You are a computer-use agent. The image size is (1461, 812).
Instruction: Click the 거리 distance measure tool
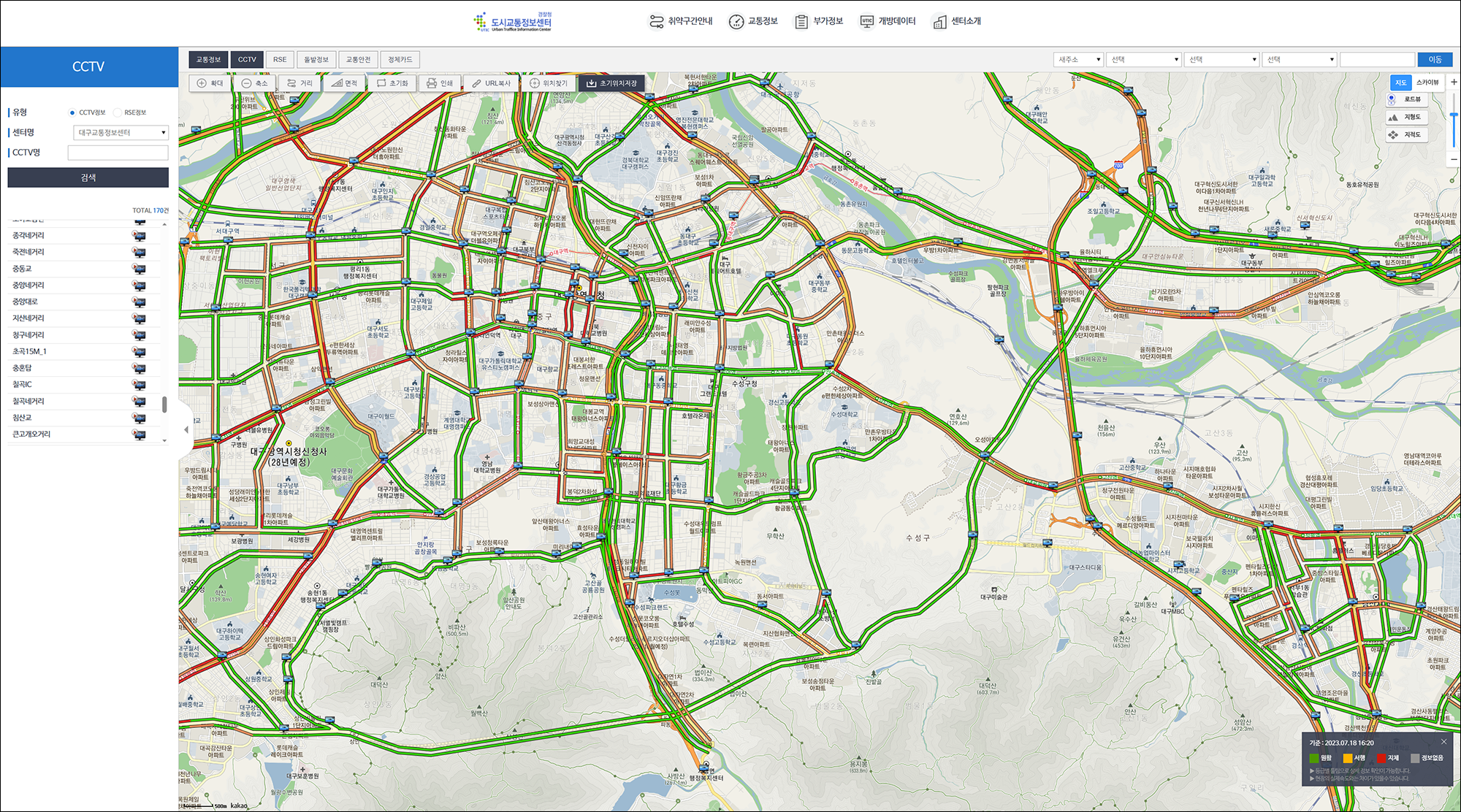[299, 83]
